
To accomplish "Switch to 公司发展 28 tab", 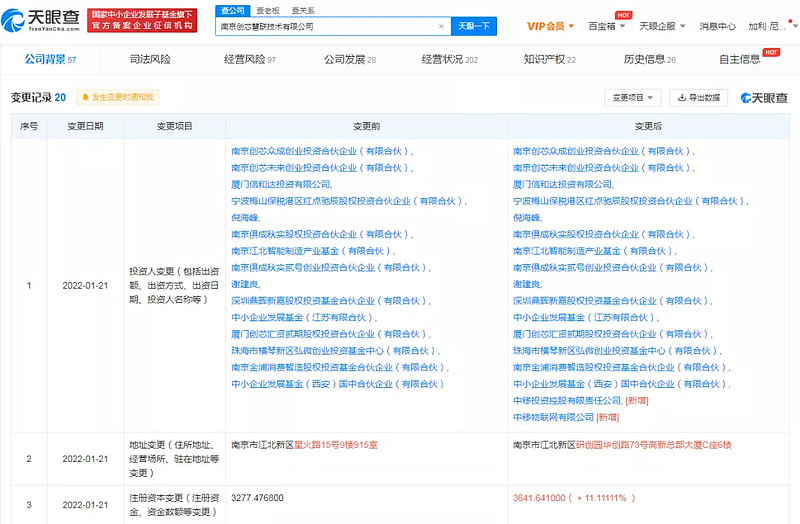I will (350, 59).
